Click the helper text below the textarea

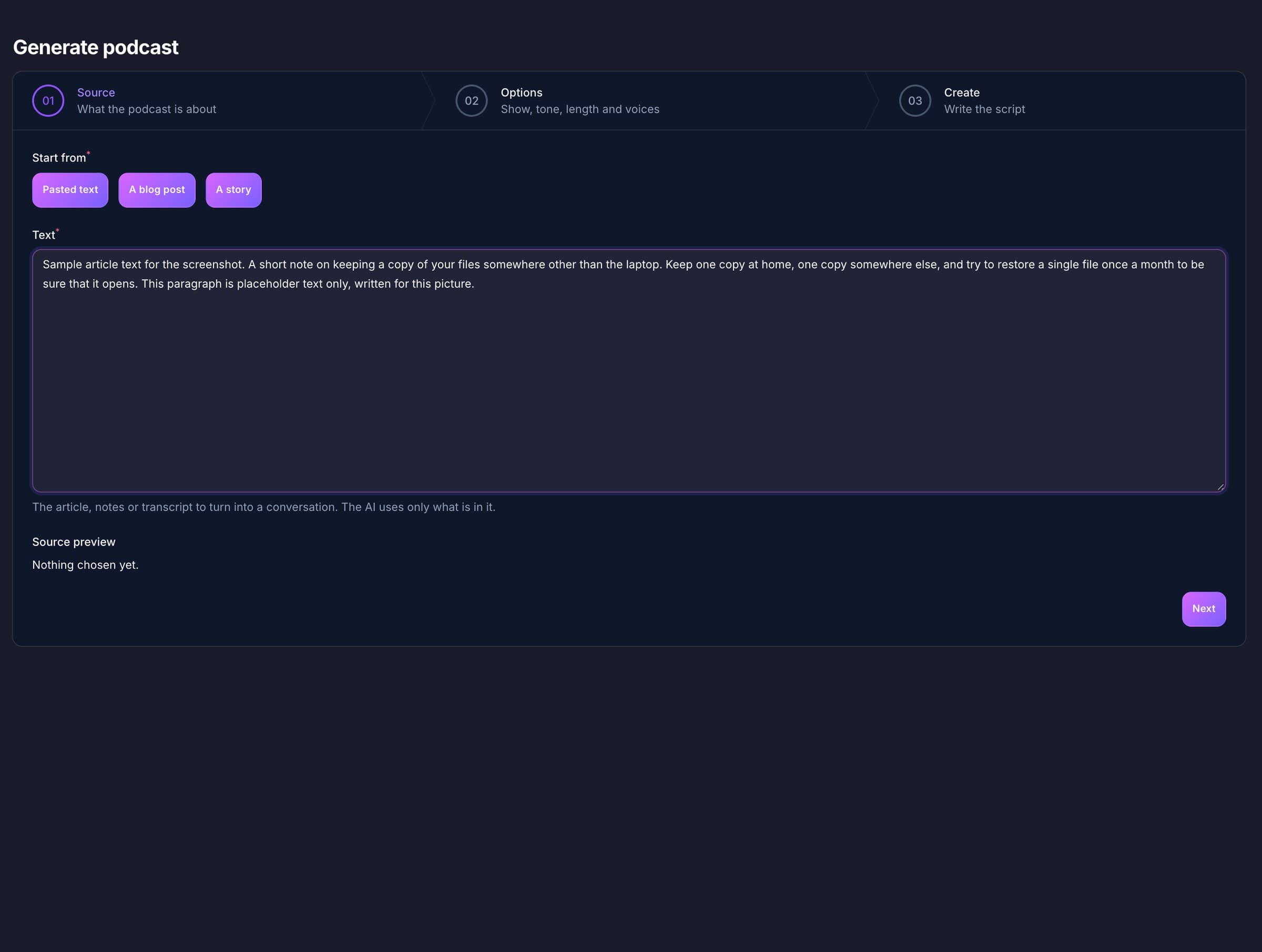point(263,508)
